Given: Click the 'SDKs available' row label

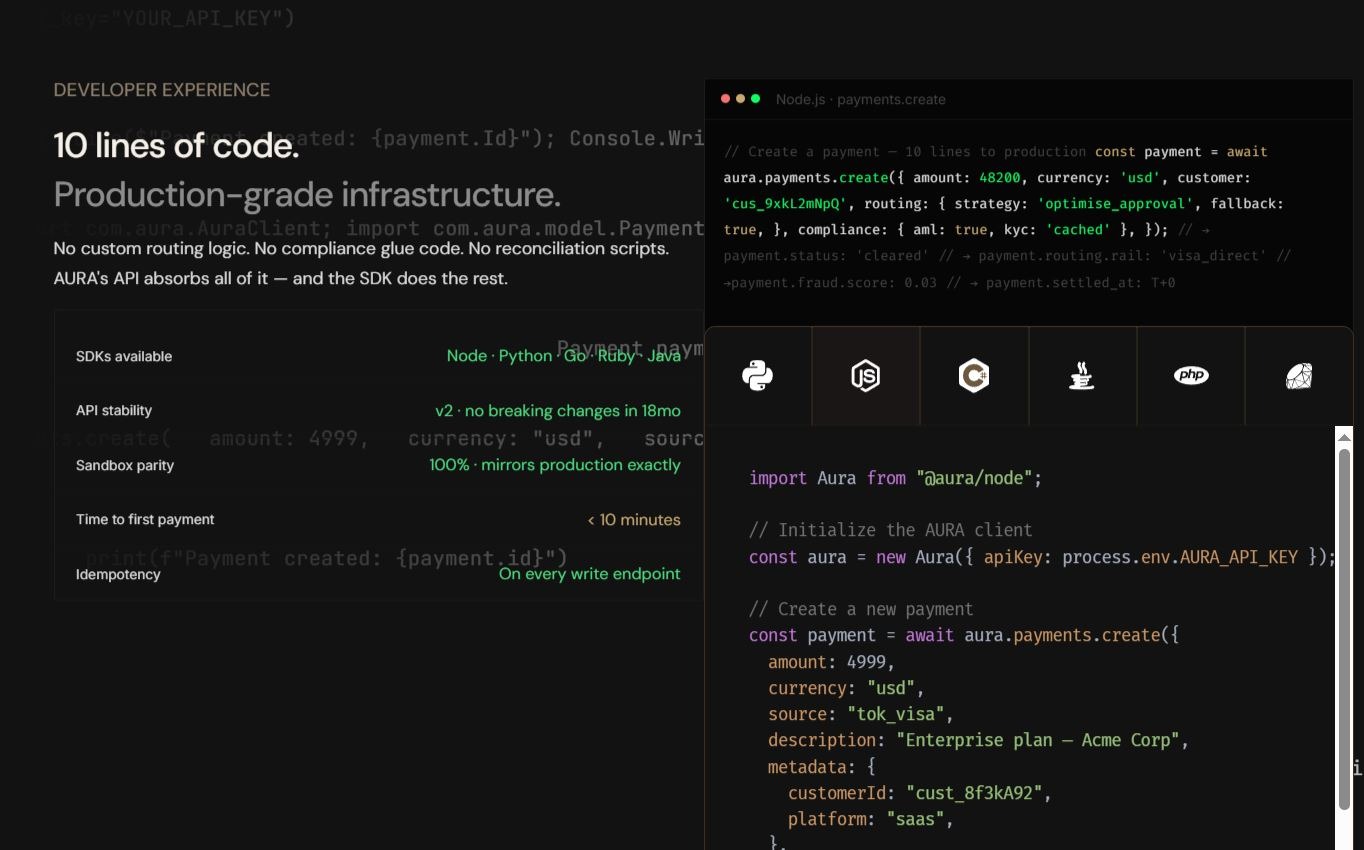Looking at the screenshot, I should pos(124,356).
